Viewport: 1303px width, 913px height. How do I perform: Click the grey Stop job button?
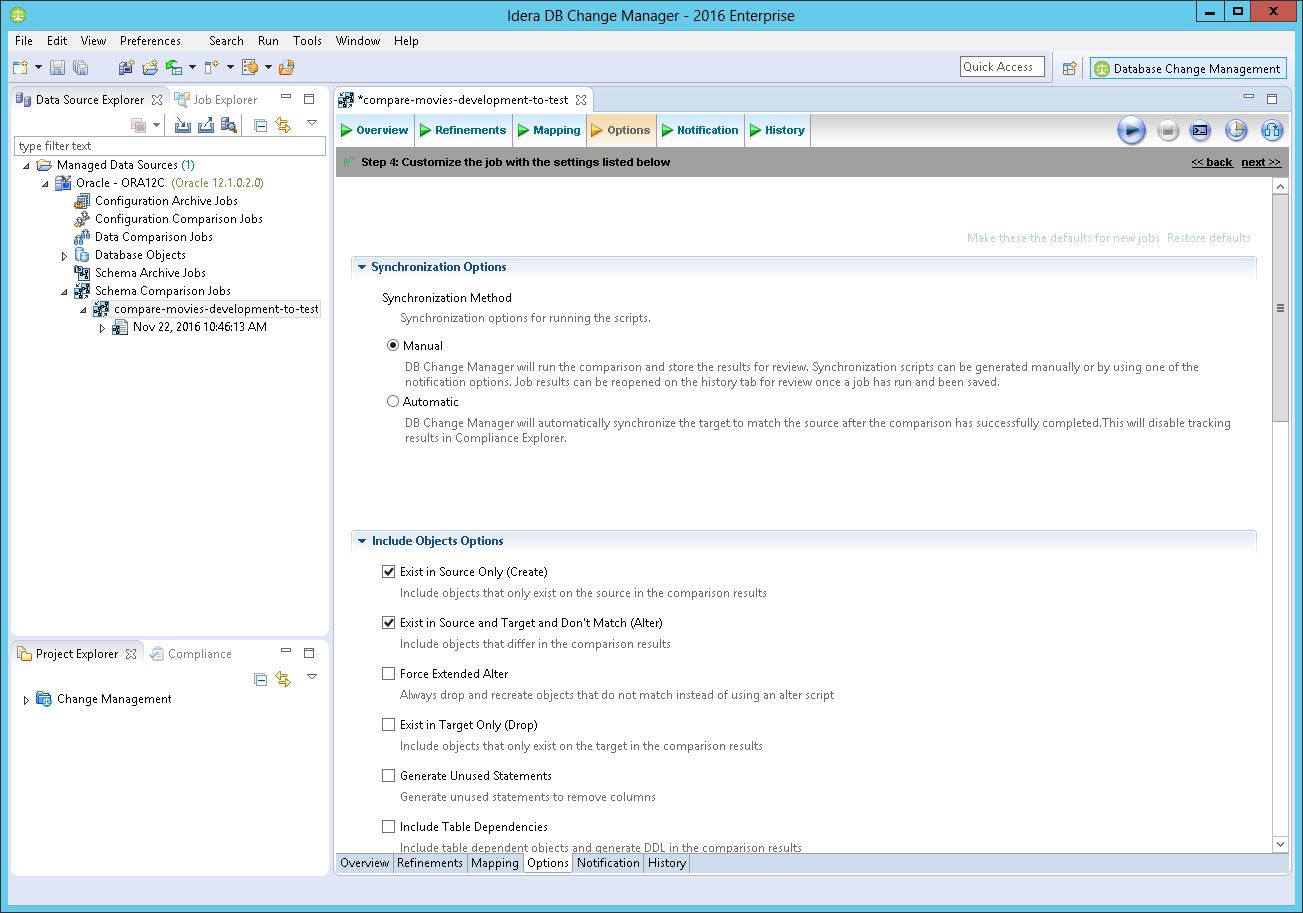click(1168, 130)
